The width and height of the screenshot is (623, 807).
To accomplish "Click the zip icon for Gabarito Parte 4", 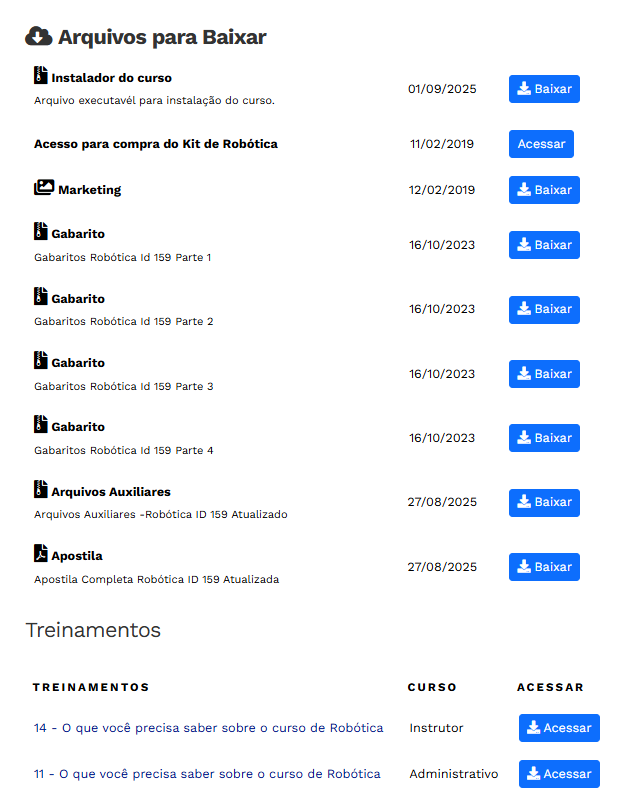I will point(40,424).
